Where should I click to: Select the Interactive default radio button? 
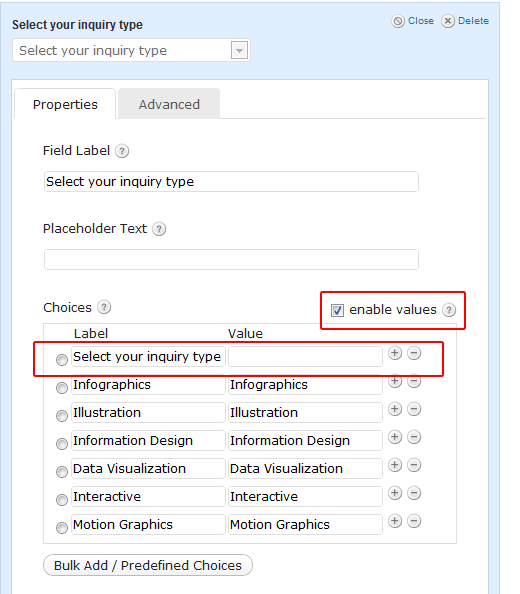click(x=62, y=500)
